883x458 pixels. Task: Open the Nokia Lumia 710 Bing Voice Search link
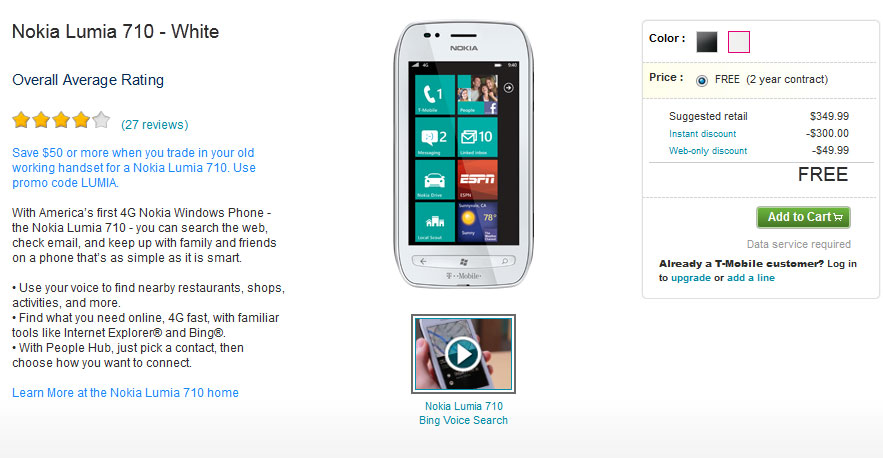click(463, 413)
